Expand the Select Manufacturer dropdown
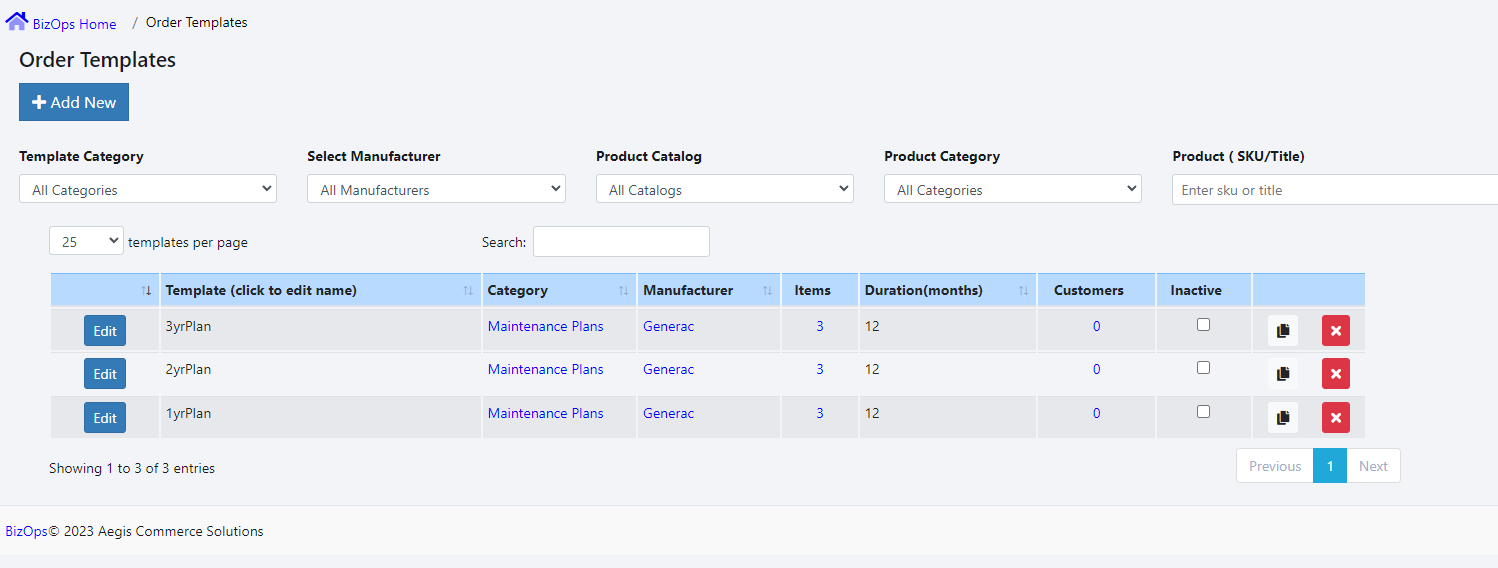The width and height of the screenshot is (1498, 568). [x=436, y=189]
